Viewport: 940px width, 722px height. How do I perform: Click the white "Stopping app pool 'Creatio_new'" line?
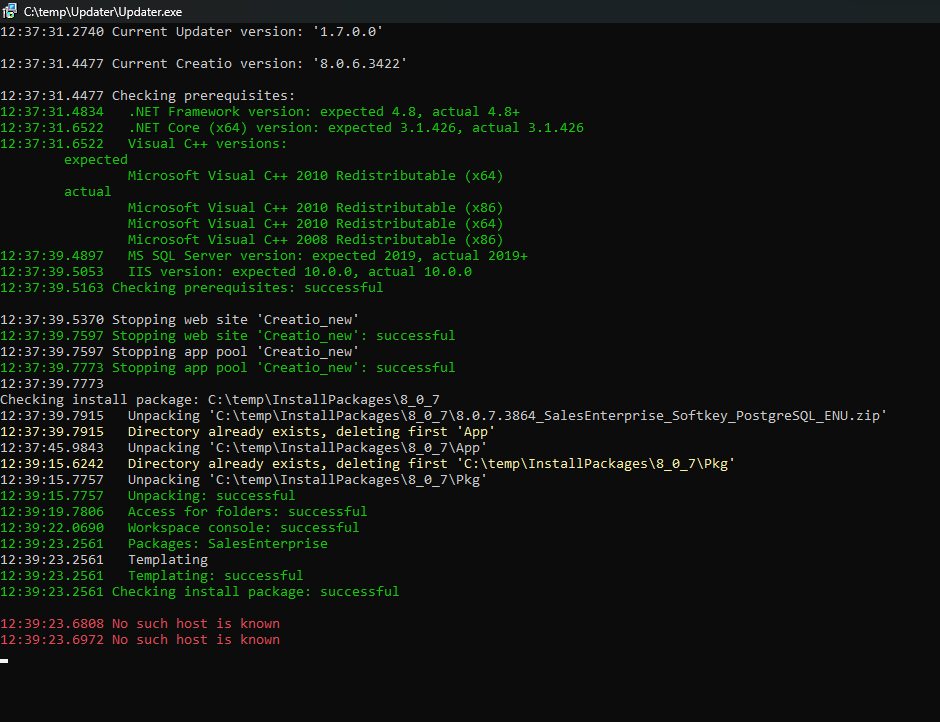[179, 351]
